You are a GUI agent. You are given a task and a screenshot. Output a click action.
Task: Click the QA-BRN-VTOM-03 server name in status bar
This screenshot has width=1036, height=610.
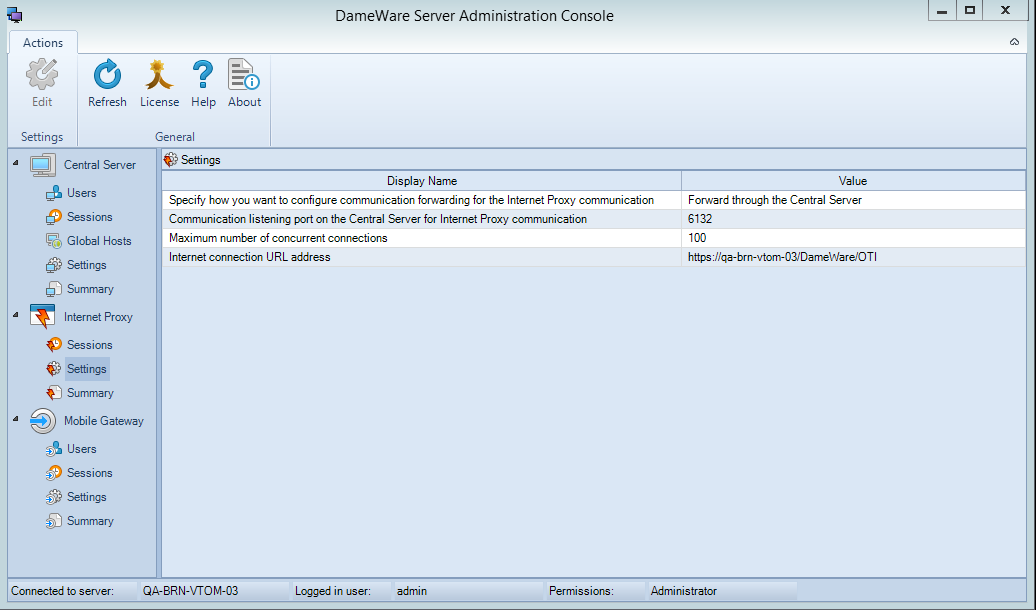tap(190, 591)
